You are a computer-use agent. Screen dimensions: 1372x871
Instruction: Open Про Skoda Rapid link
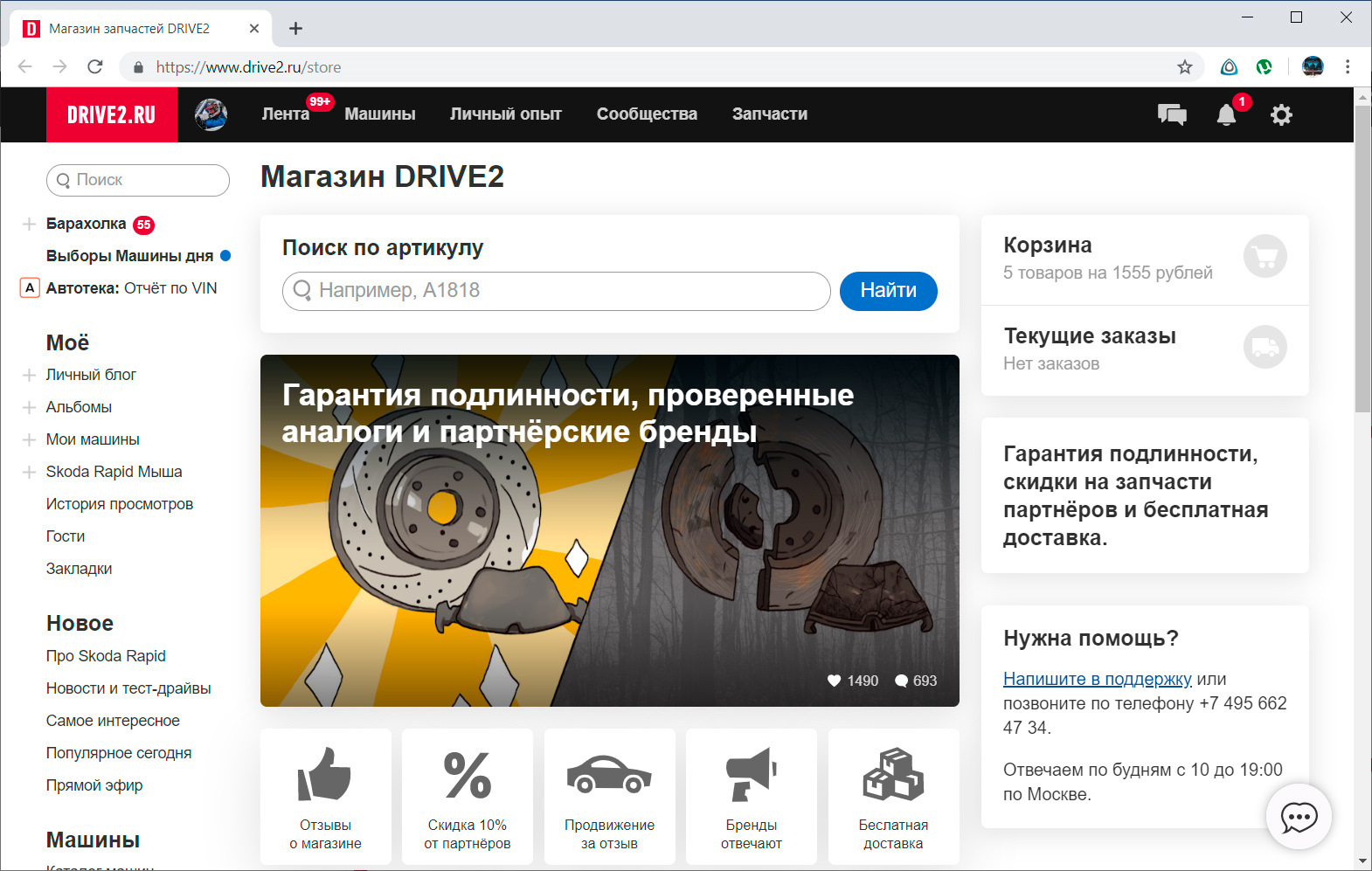(x=106, y=656)
